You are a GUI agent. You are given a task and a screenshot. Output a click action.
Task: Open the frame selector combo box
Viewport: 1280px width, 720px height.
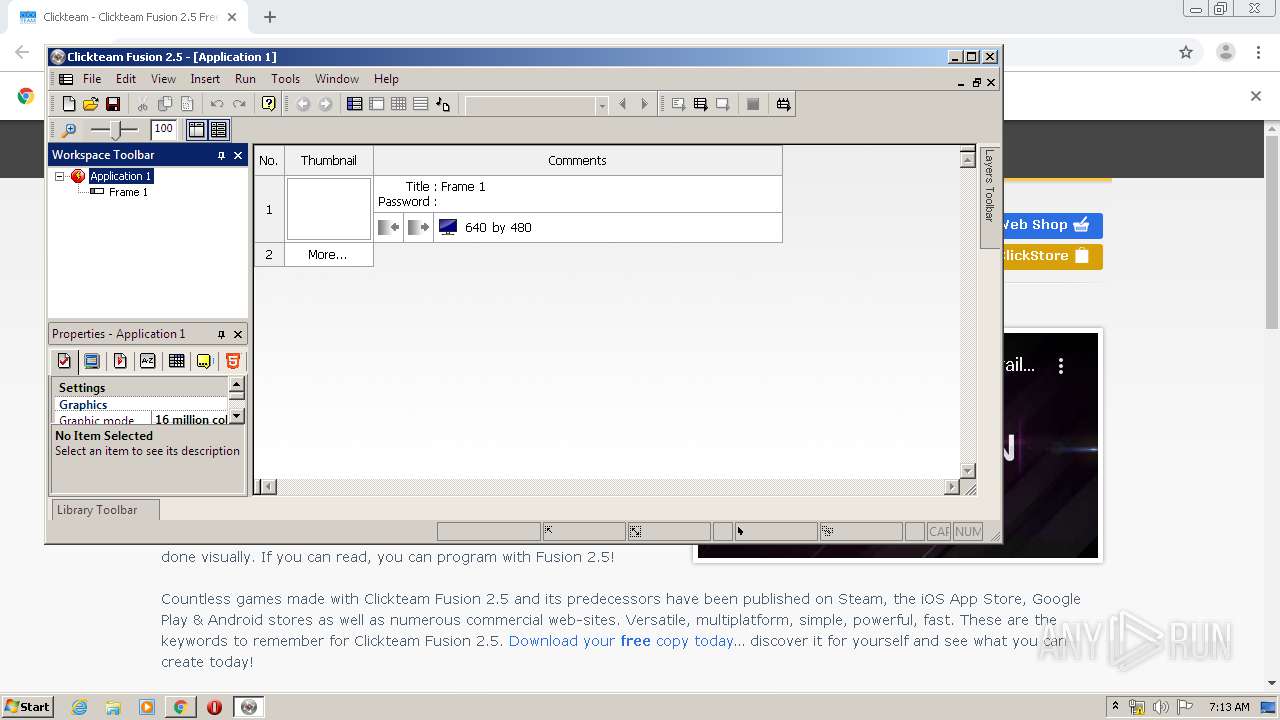coord(536,105)
